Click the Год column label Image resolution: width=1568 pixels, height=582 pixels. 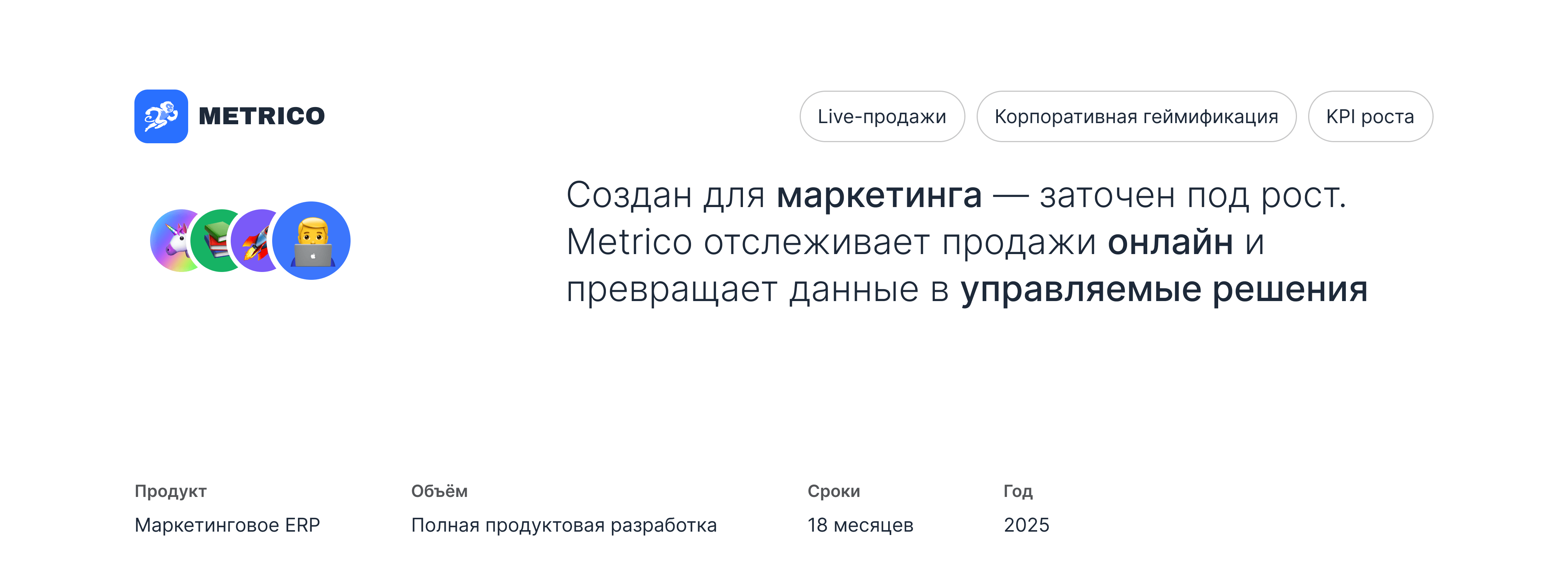[1018, 491]
